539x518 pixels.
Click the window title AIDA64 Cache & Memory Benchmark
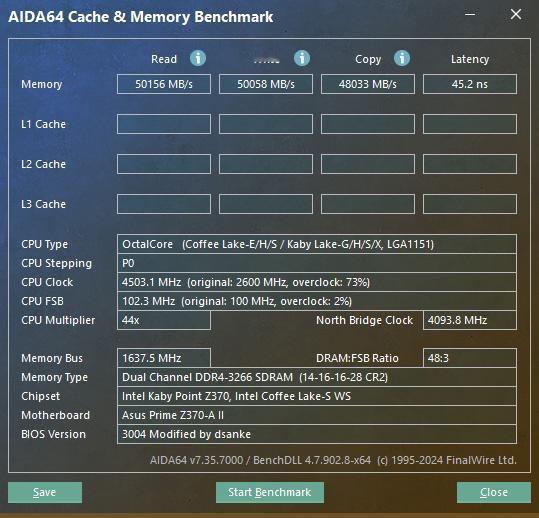[x=141, y=17]
